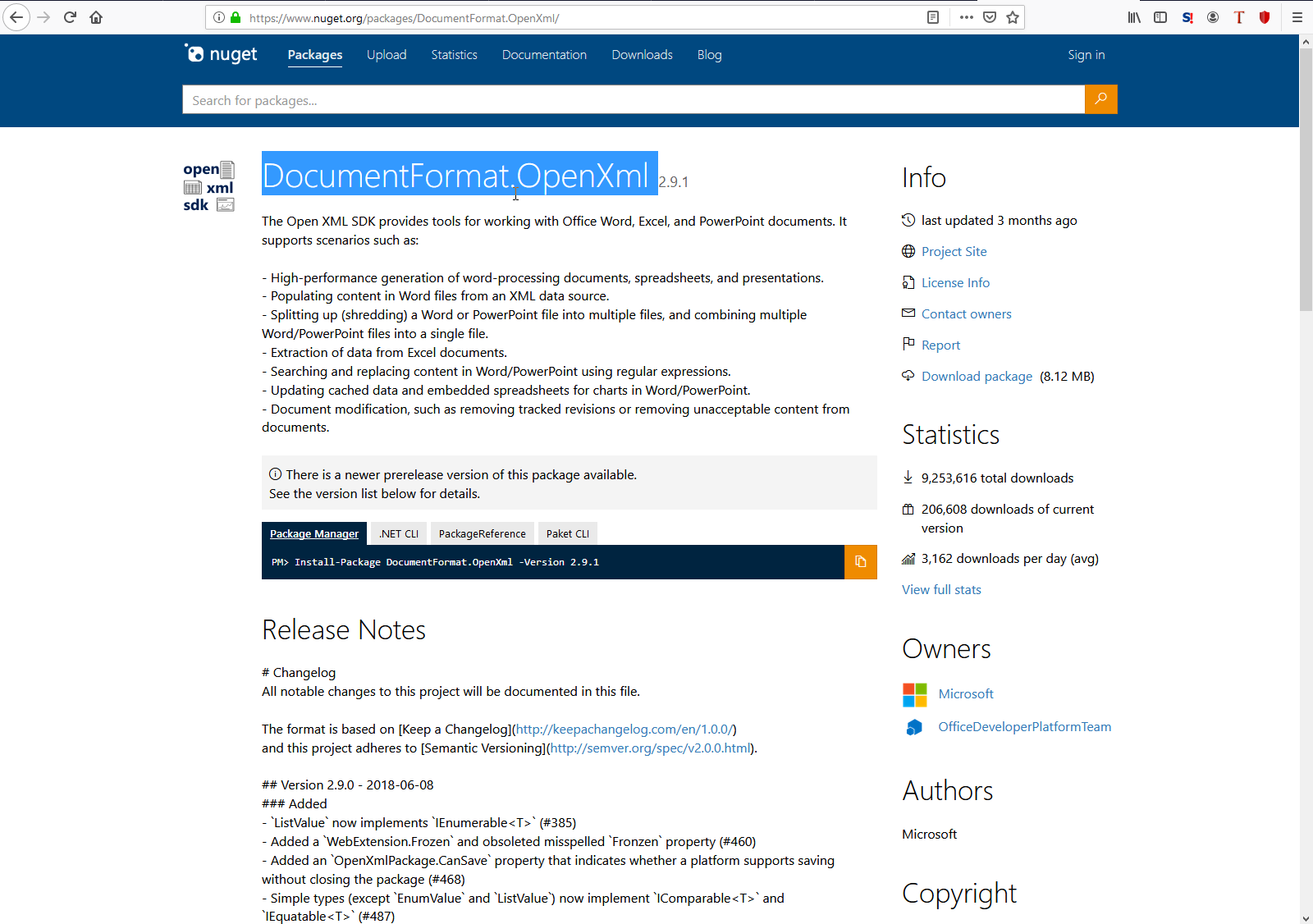
Task: Click Sign in
Action: click(x=1087, y=55)
